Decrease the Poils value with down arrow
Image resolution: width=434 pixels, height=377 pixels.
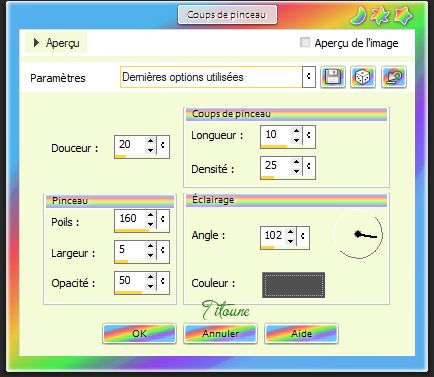tap(150, 224)
